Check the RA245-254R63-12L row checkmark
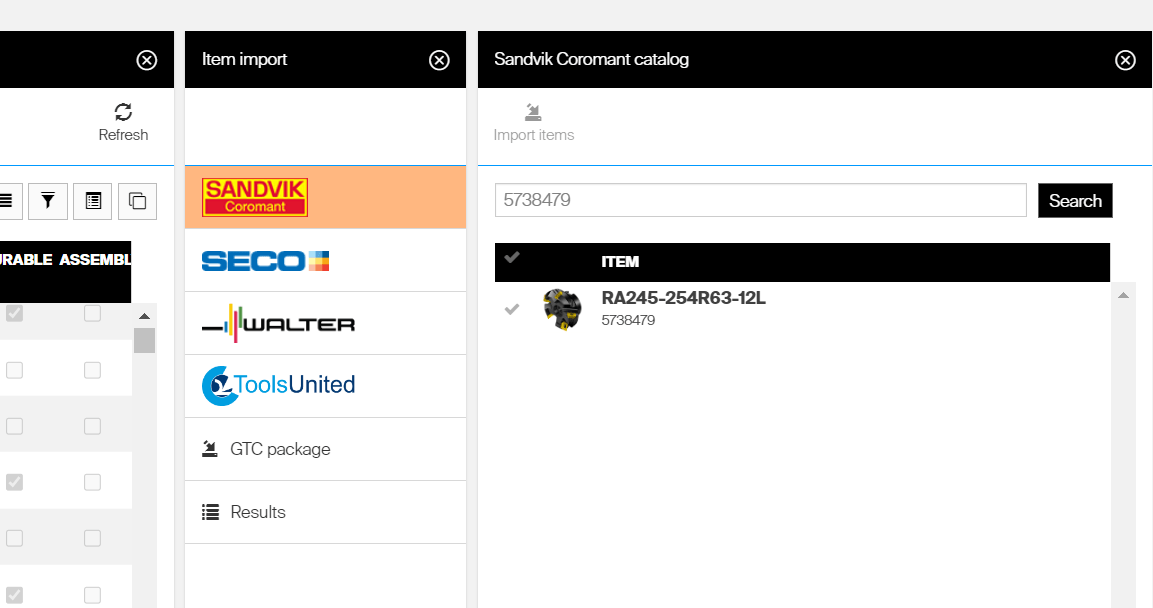This screenshot has width=1153, height=608. pyautogui.click(x=512, y=309)
